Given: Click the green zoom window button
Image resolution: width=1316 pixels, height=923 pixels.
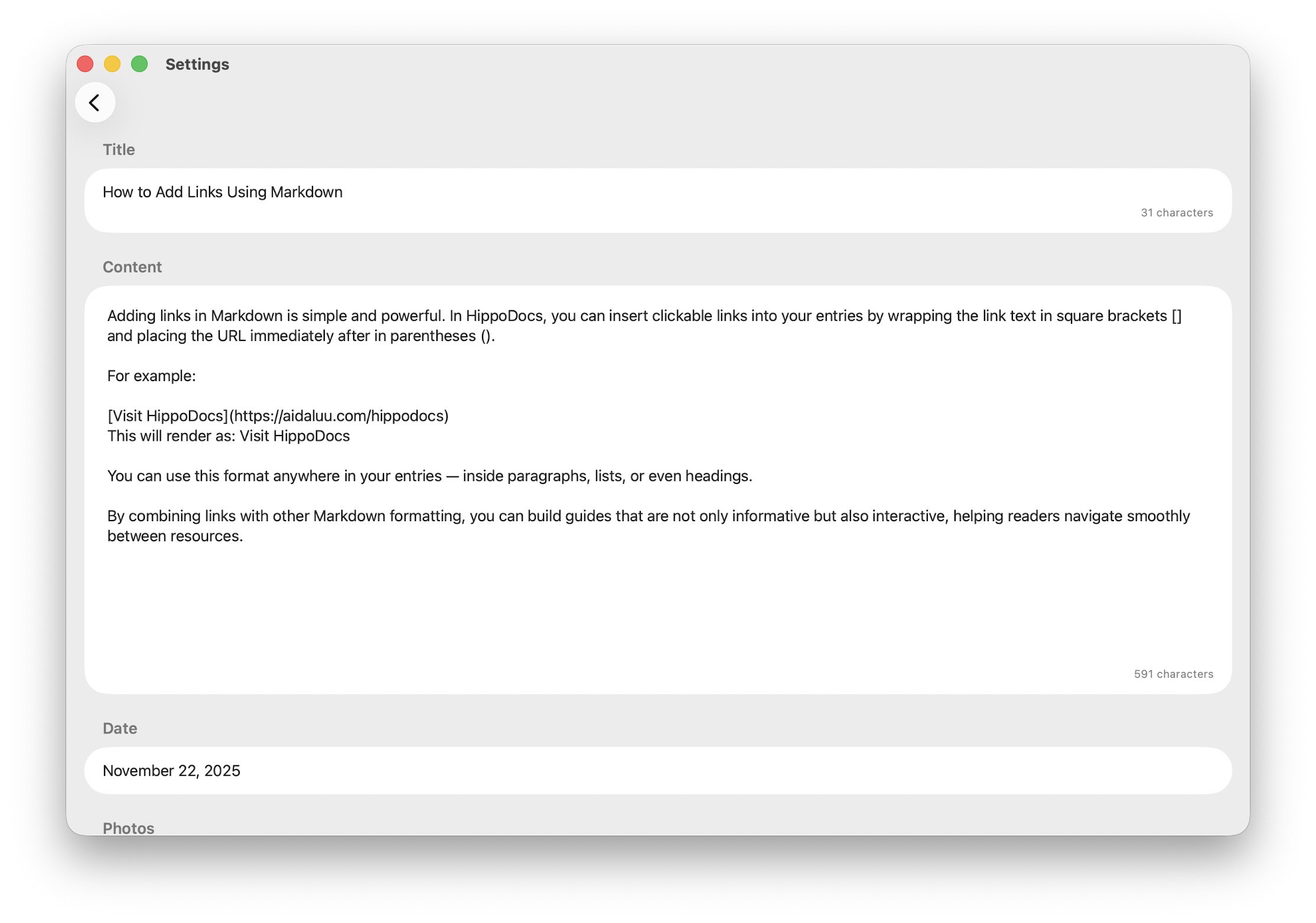Looking at the screenshot, I should coord(139,63).
